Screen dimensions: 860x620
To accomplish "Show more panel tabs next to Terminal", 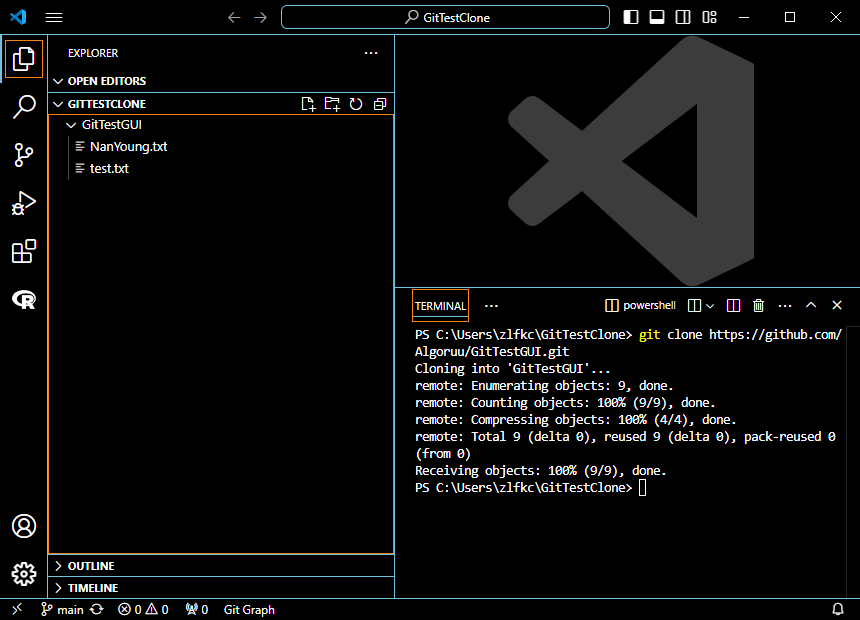I will [491, 306].
